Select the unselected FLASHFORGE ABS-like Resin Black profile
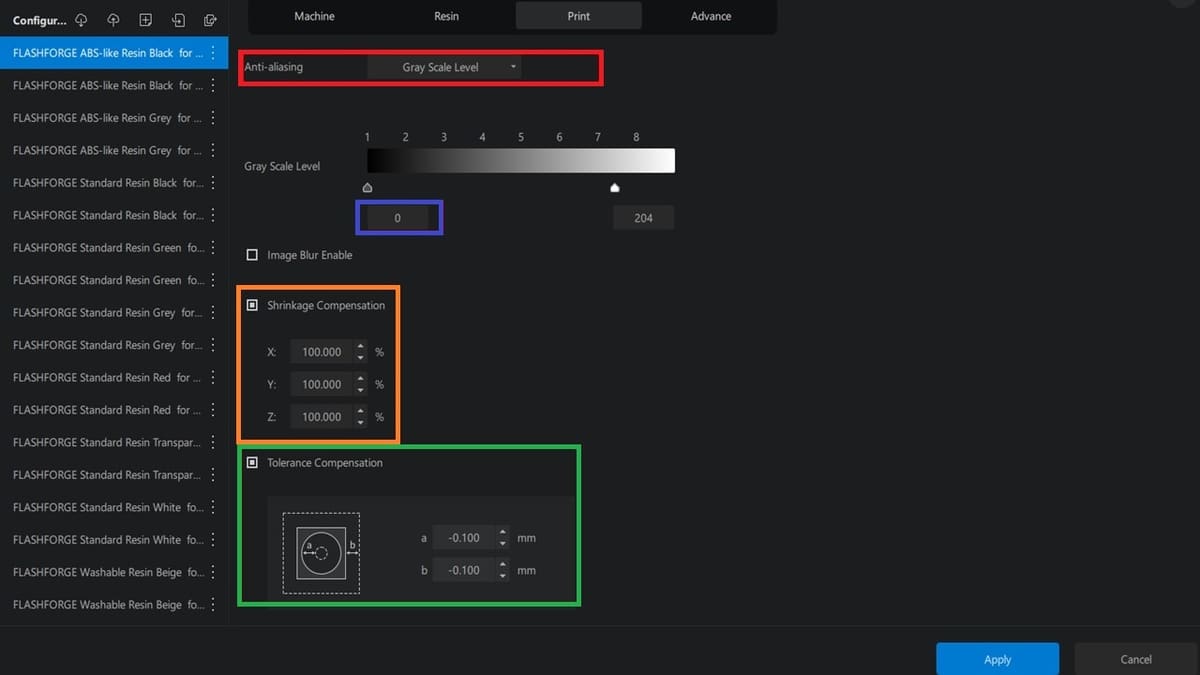The height and width of the screenshot is (675, 1200). pos(114,86)
